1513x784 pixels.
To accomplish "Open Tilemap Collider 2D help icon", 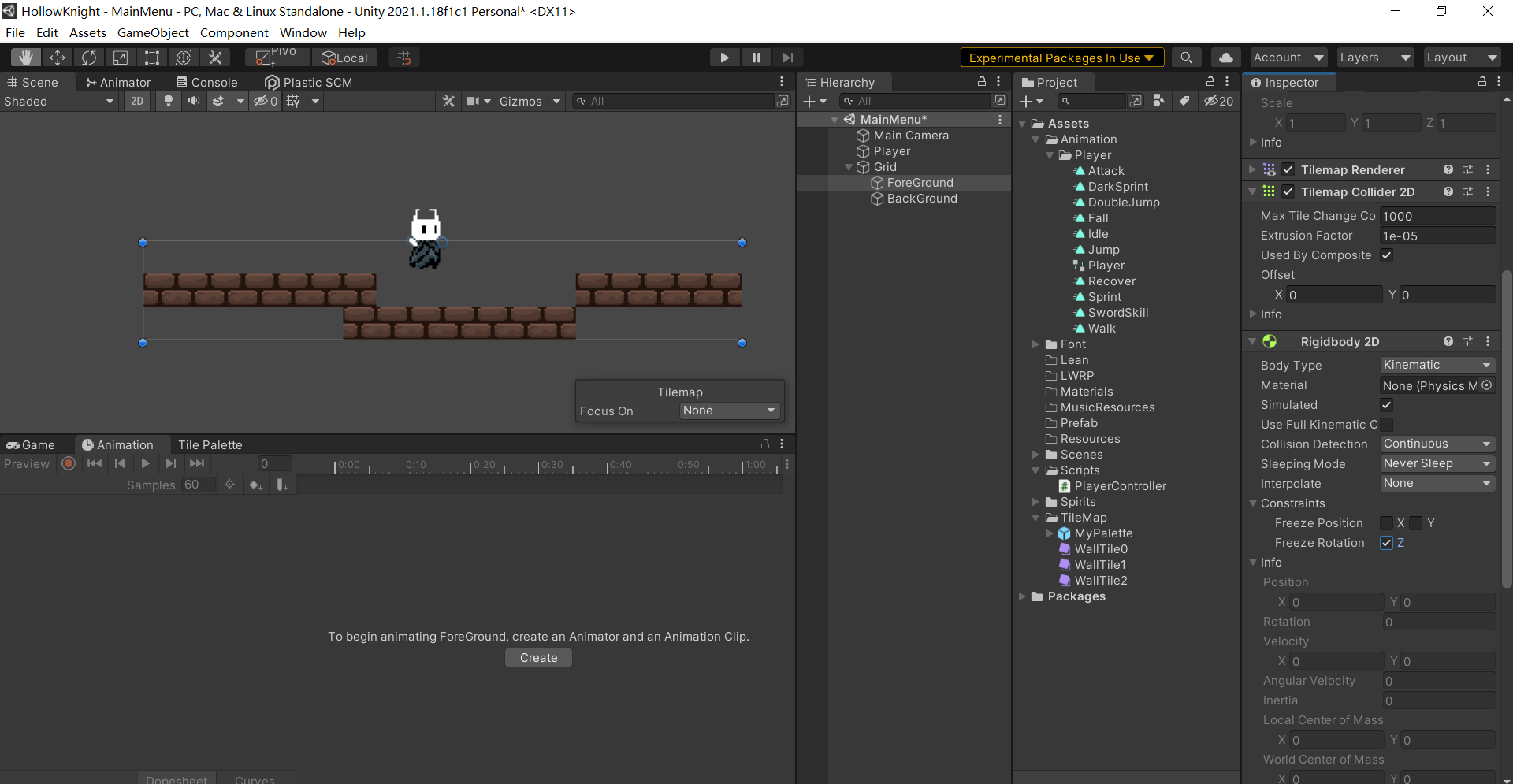I will click(1448, 191).
